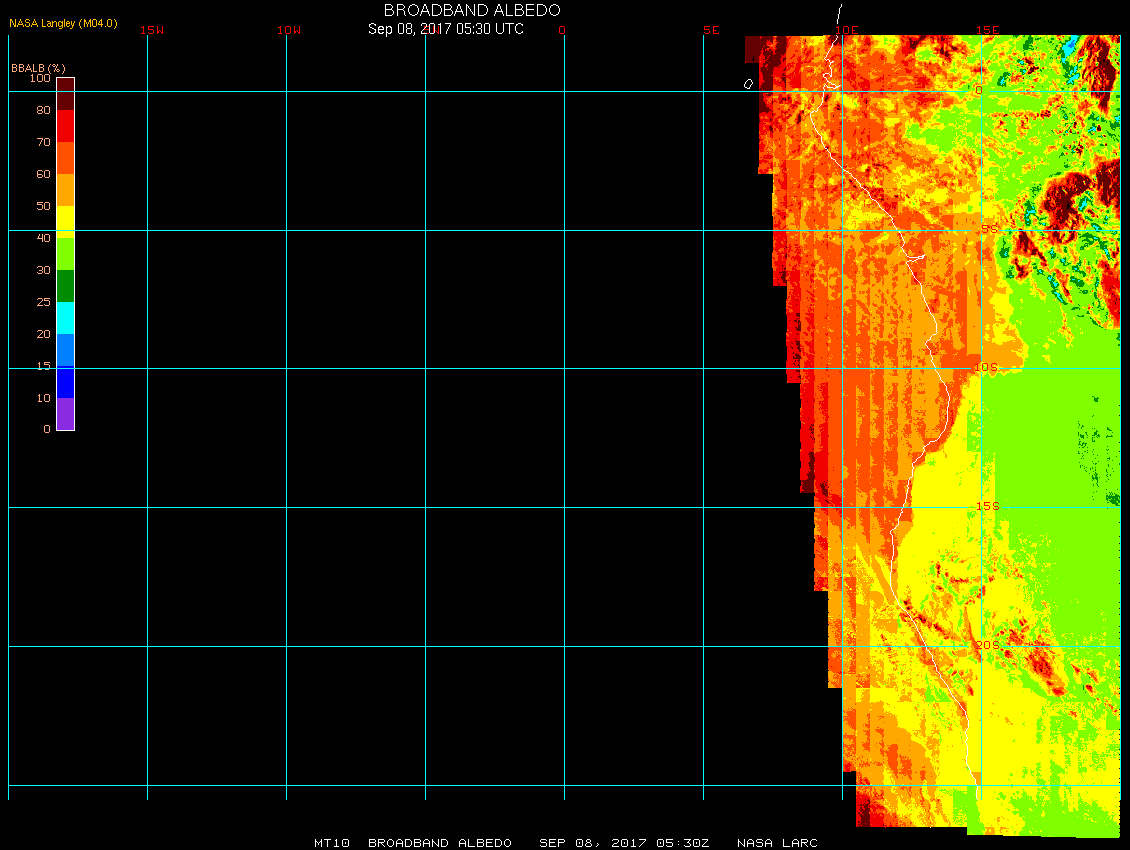The width and height of the screenshot is (1130, 850).
Task: Pick the cyan 20-25% colorbar segment
Action: 65,318
